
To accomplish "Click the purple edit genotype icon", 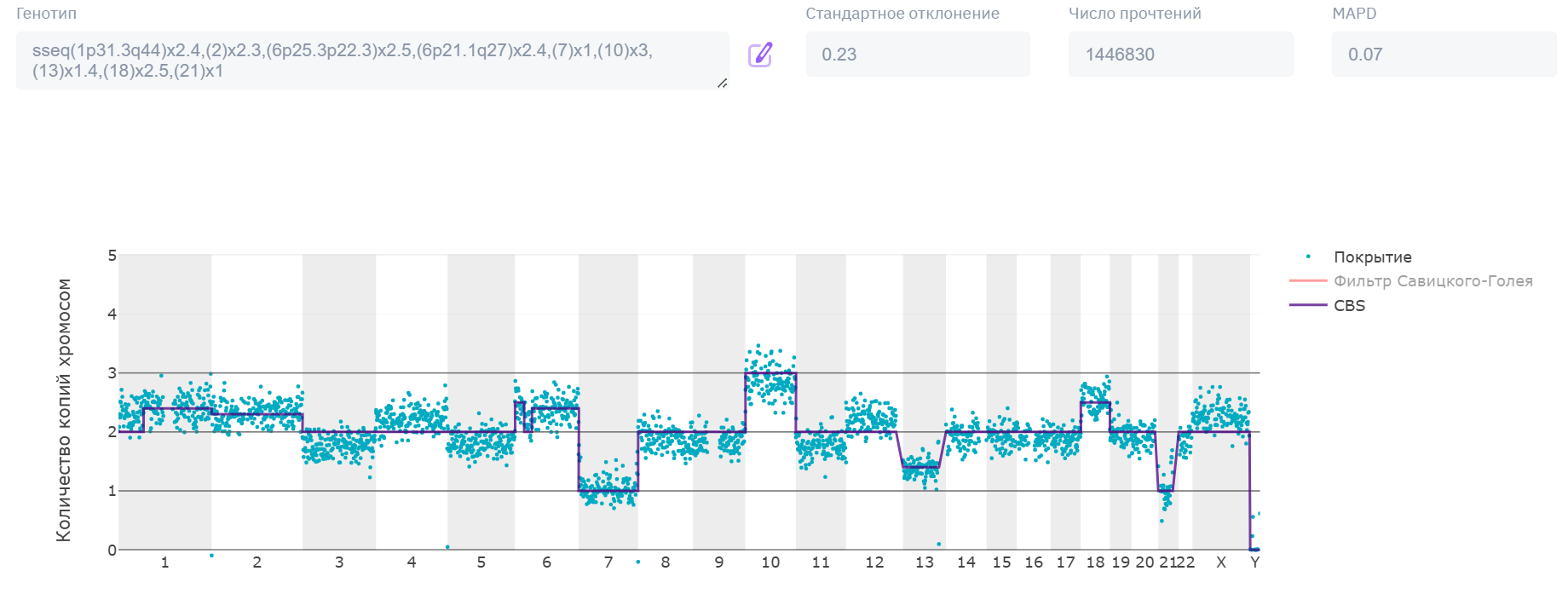I will 759,55.
